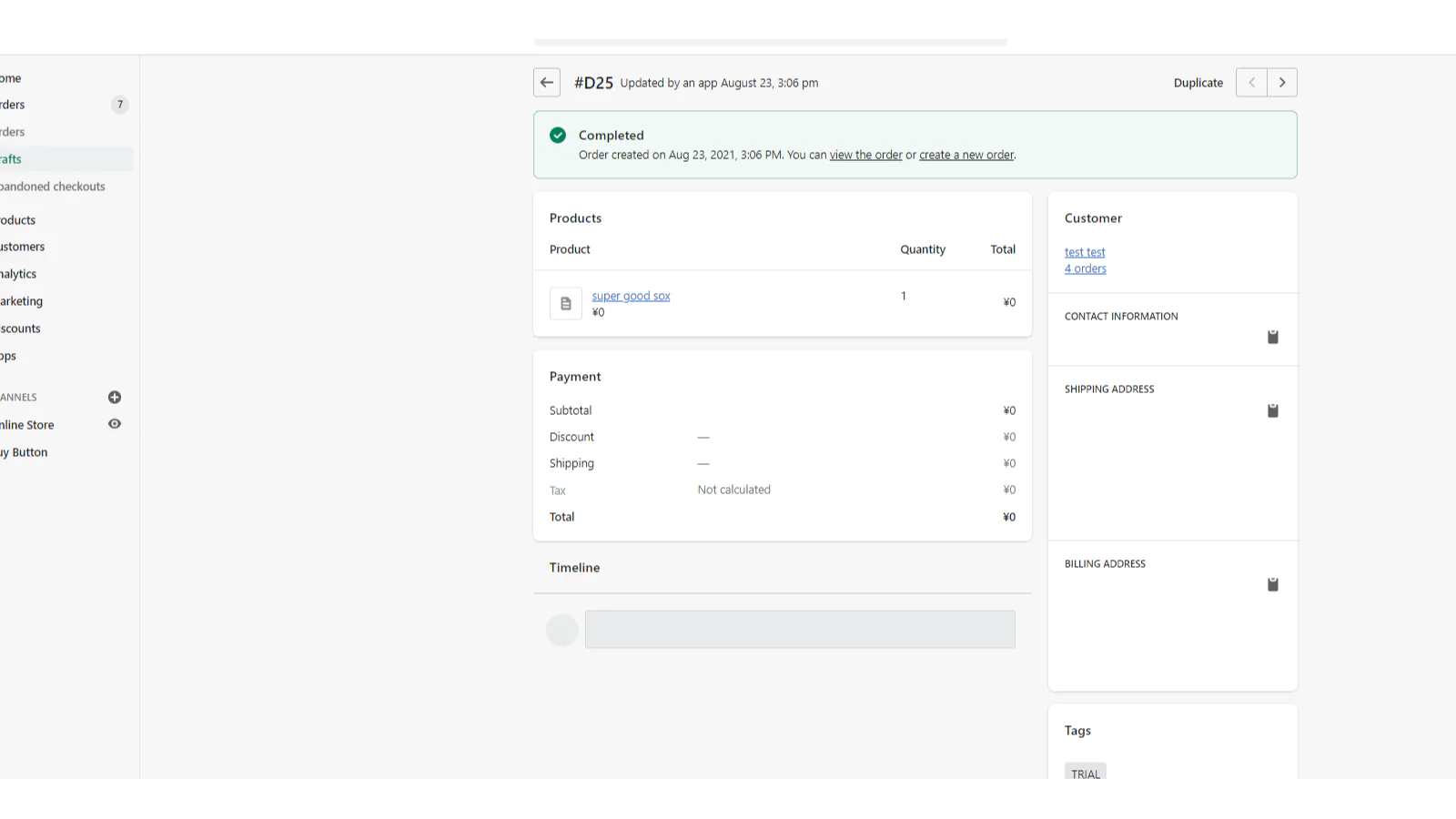This screenshot has width=1456, height=819.
Task: Copy shipping address clipboard icon
Action: [x=1272, y=411]
